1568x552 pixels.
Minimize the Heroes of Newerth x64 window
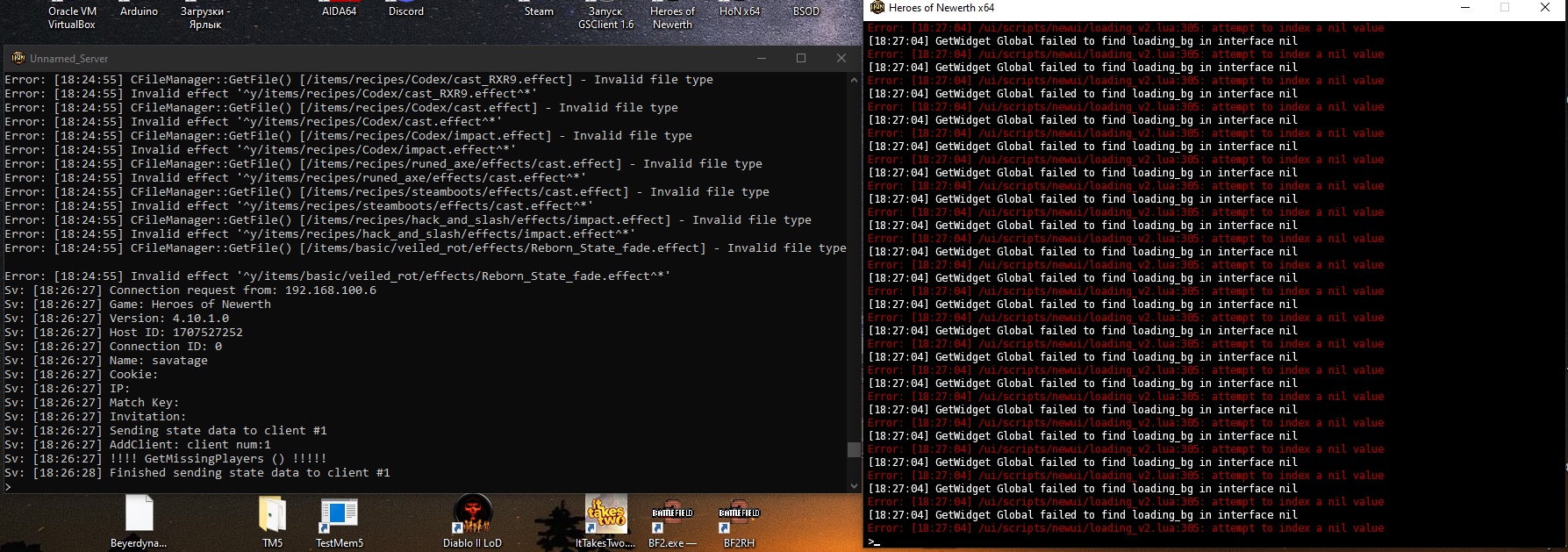[1464, 8]
